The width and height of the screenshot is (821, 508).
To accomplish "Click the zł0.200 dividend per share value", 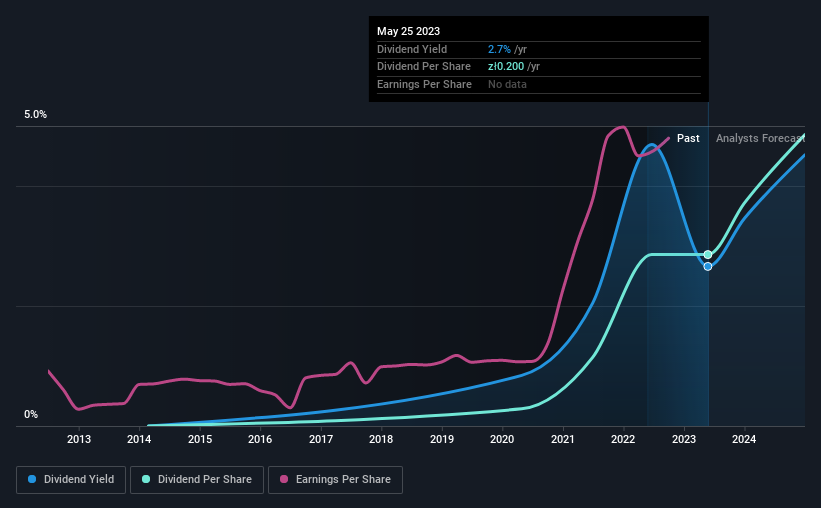I will [x=506, y=67].
